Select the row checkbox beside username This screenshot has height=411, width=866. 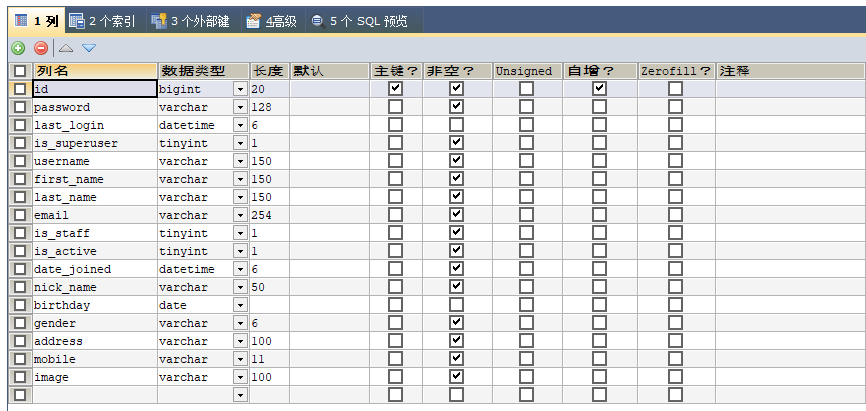pos(20,161)
